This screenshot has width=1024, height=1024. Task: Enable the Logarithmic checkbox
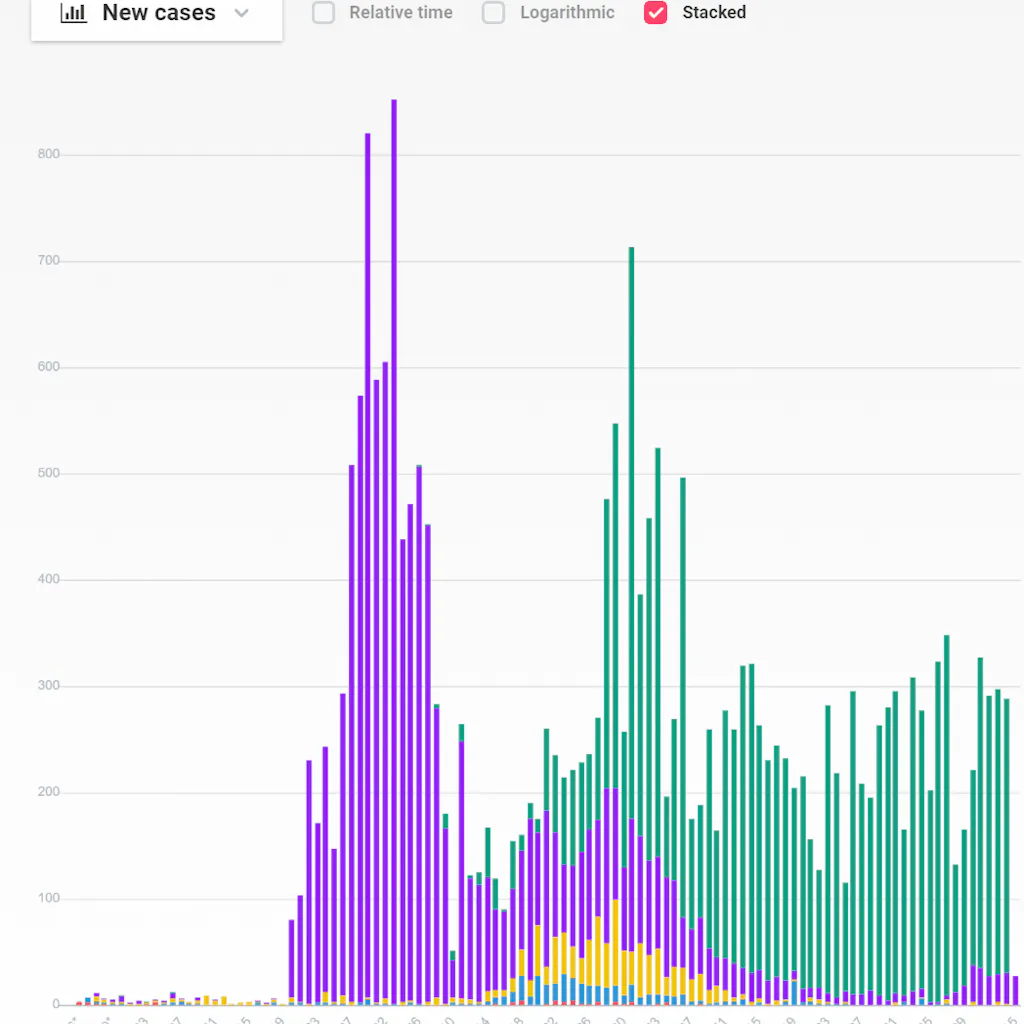click(493, 12)
